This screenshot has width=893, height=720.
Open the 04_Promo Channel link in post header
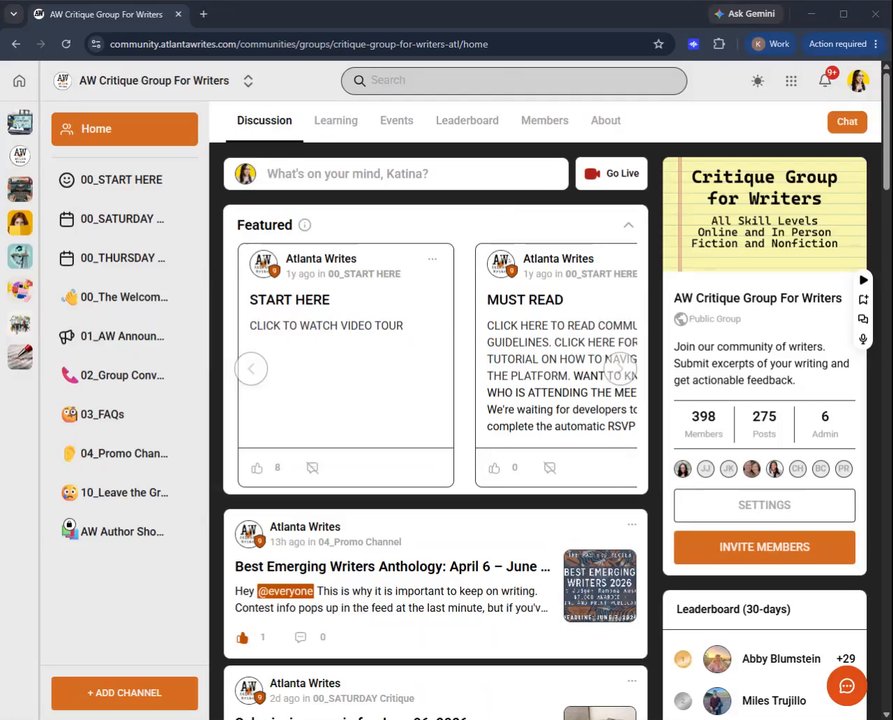tap(359, 542)
